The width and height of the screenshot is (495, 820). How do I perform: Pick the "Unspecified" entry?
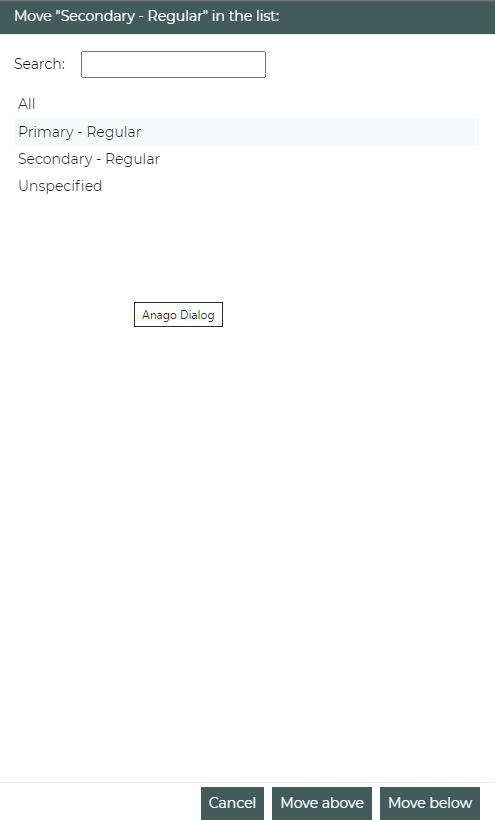pos(246,186)
